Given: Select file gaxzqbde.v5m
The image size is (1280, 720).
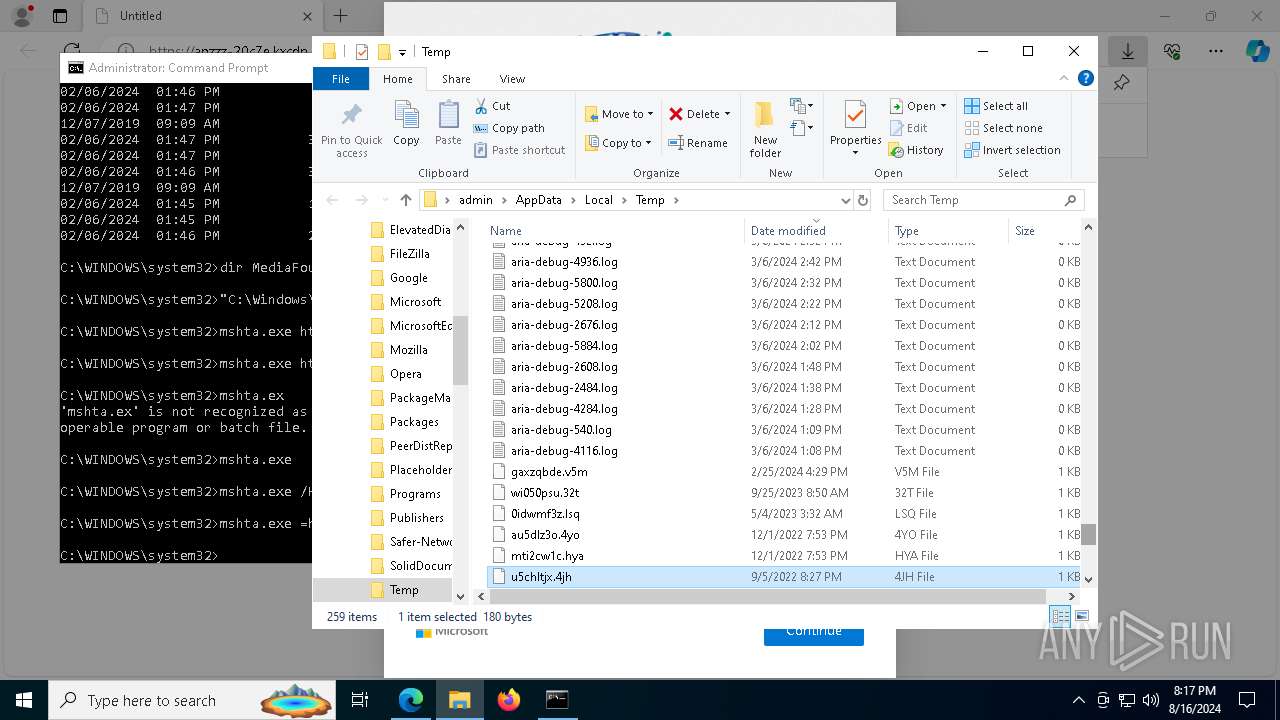Looking at the screenshot, I should pos(549,472).
